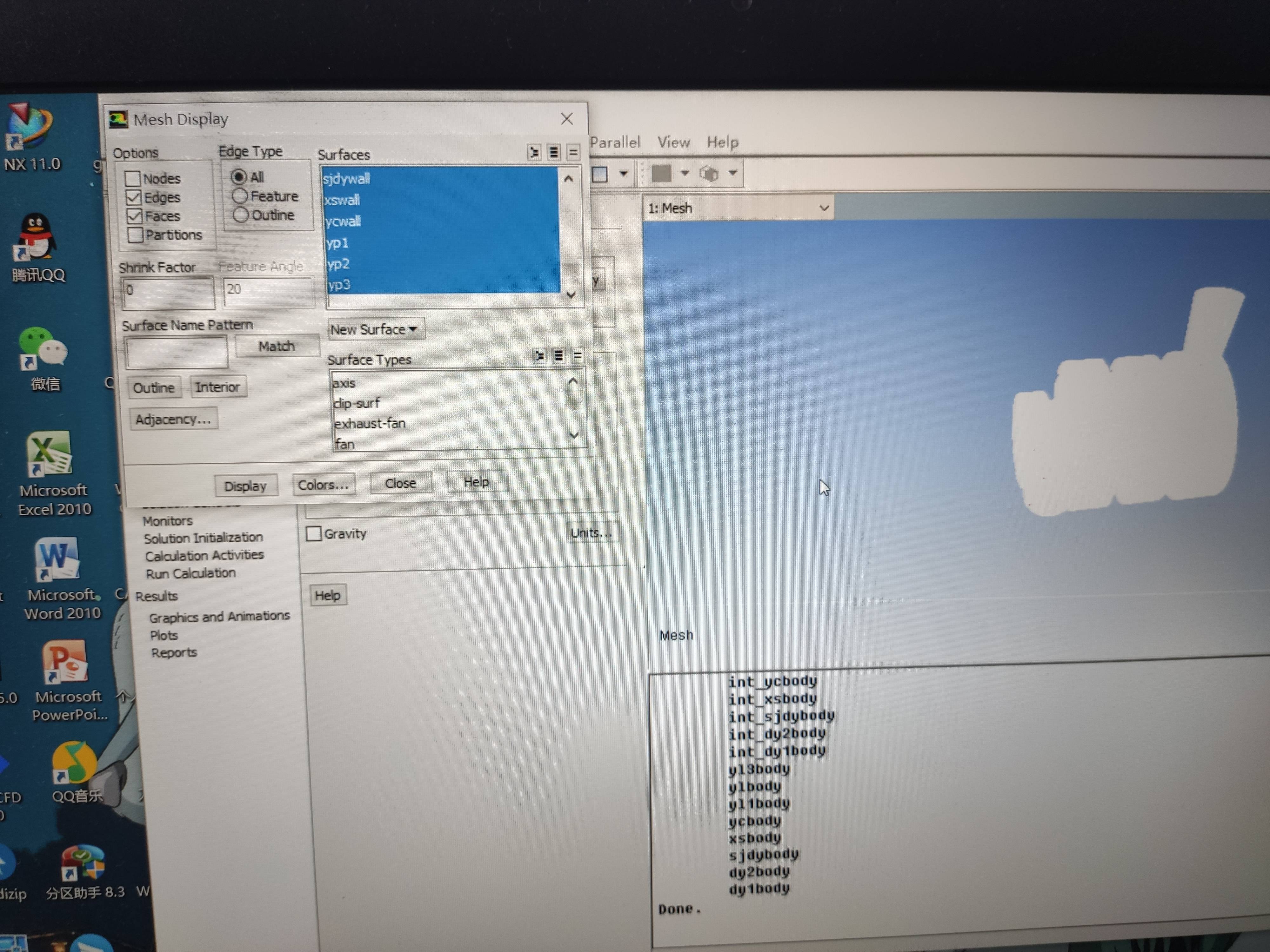Click the Mesh Display title bar icon
The width and height of the screenshot is (1270, 952).
click(118, 119)
